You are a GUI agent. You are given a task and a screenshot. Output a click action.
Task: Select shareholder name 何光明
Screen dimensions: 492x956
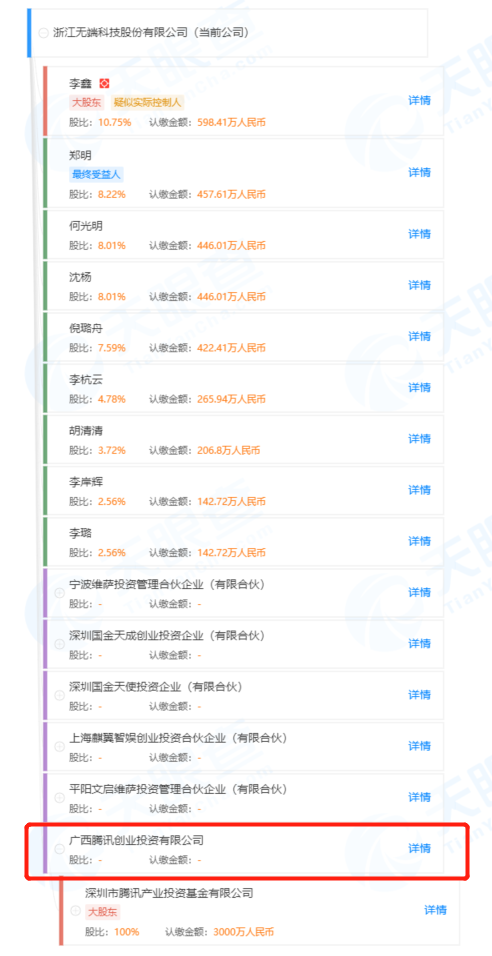(86, 226)
